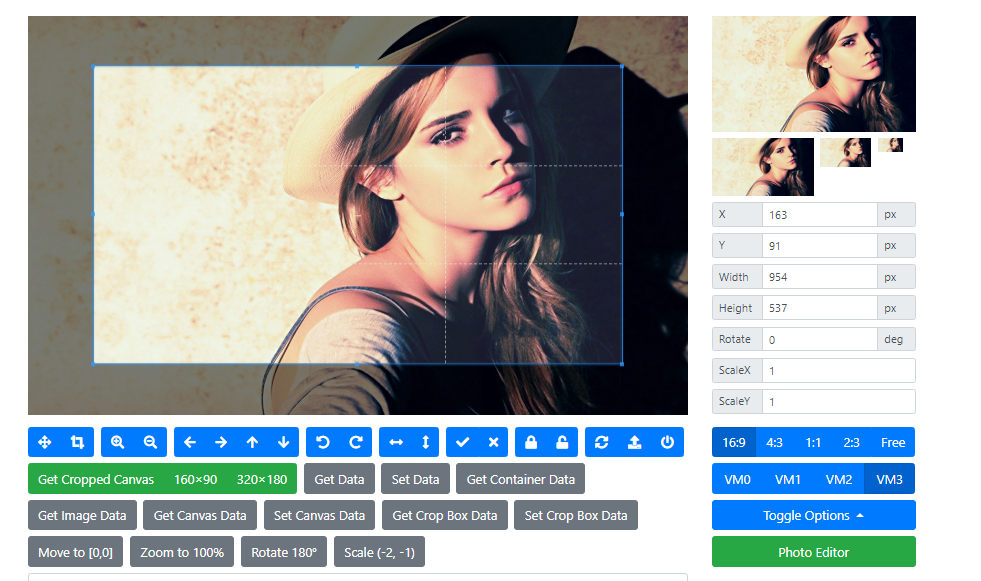
Task: Rotate image counter-clockwise icon
Action: (x=323, y=442)
